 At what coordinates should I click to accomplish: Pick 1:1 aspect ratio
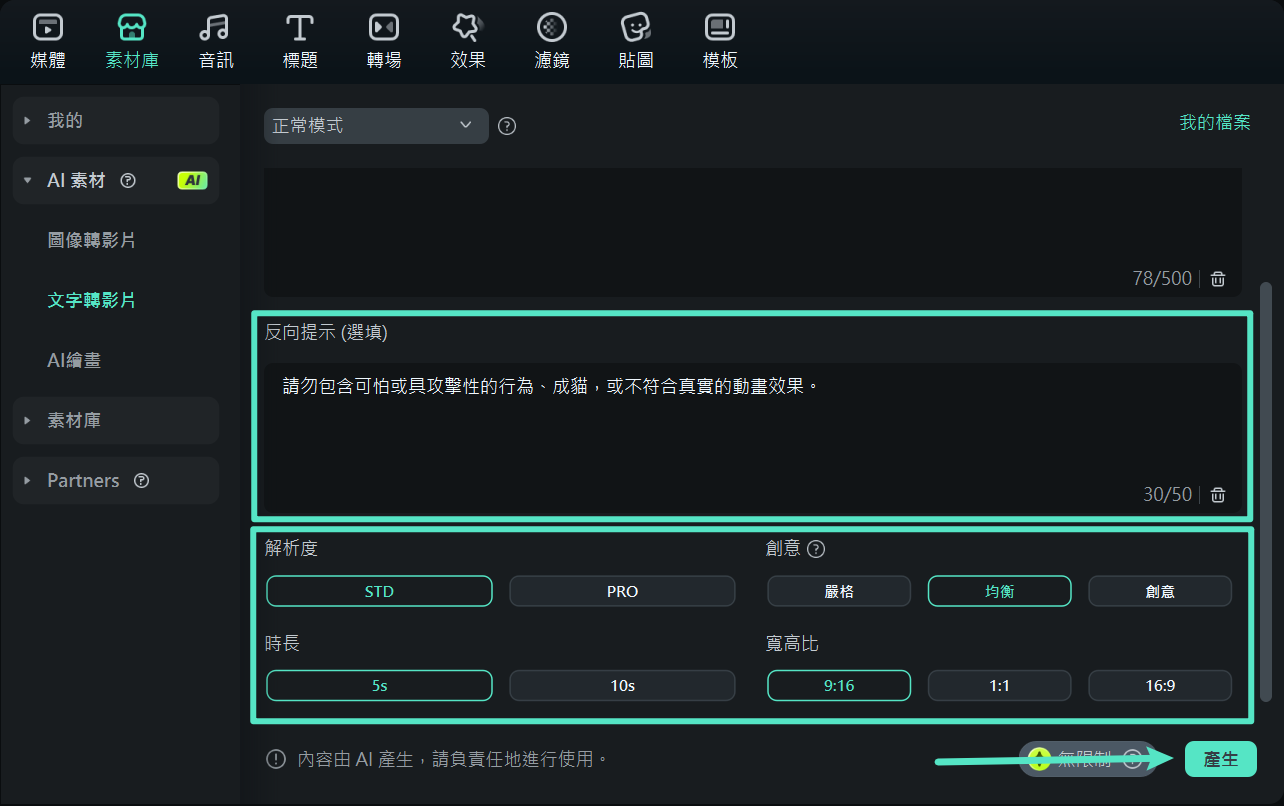click(1000, 685)
